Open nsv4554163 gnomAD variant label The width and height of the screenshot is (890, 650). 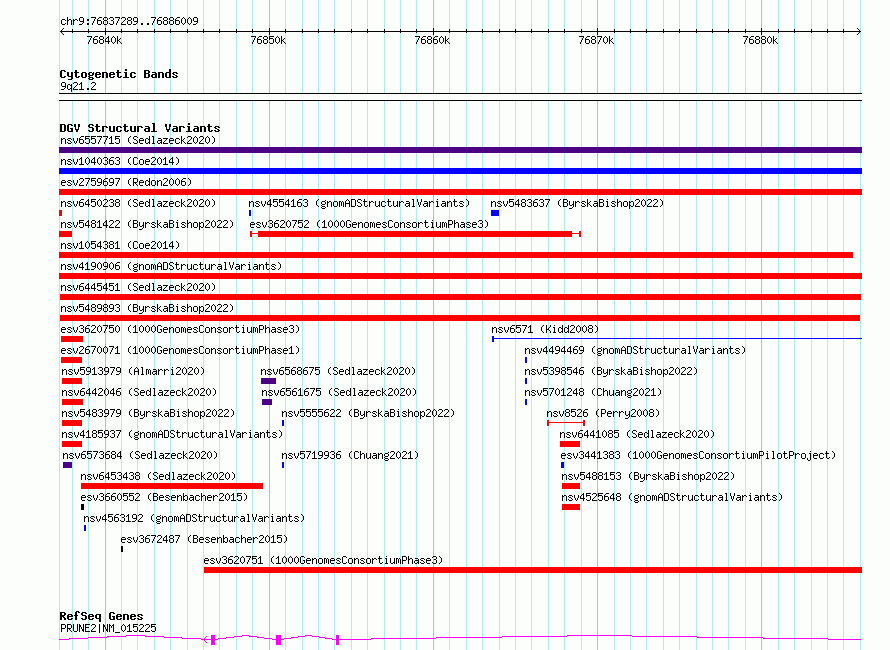point(359,203)
